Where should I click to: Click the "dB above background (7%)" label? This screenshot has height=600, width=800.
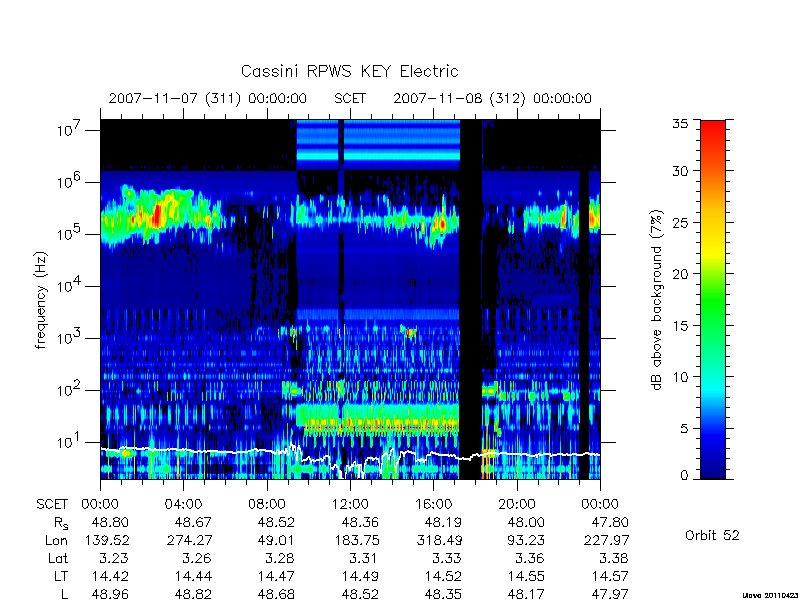657,300
